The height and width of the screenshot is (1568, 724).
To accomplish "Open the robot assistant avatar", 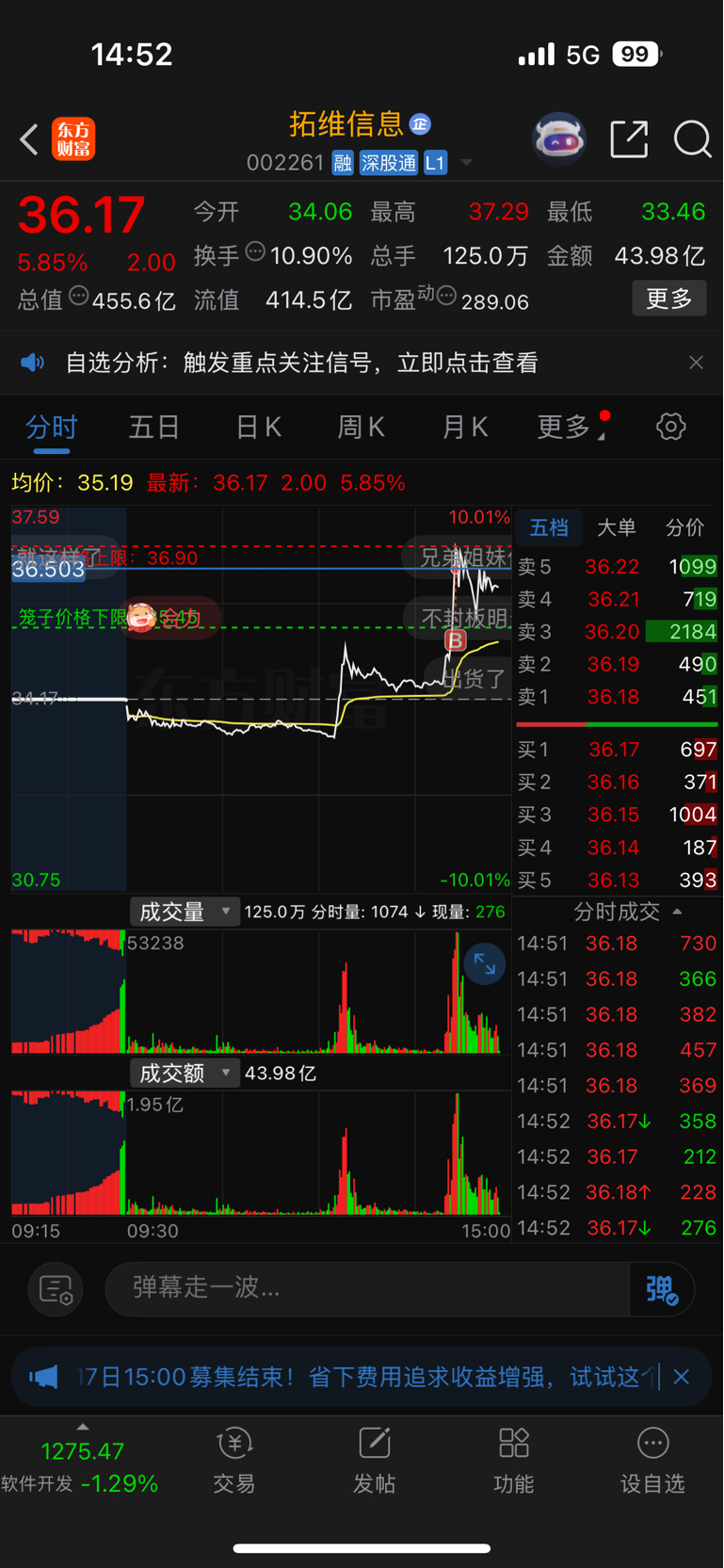I will [x=559, y=139].
